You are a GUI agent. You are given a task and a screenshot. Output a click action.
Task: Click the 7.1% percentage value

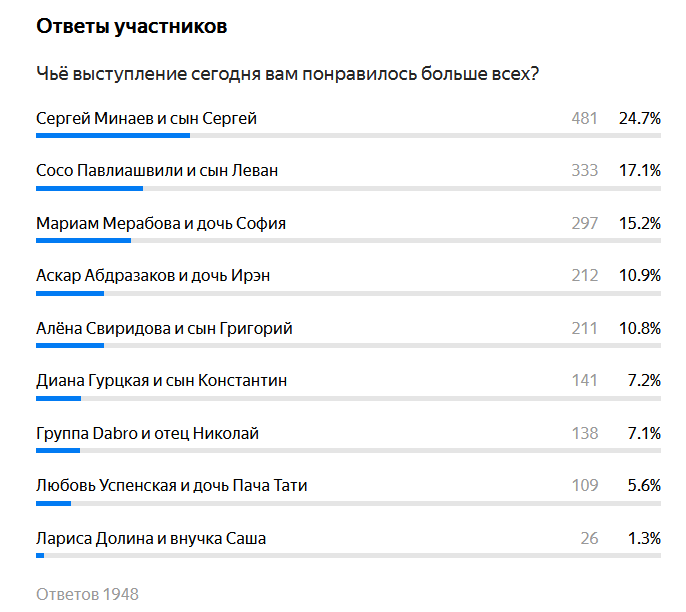pos(642,433)
